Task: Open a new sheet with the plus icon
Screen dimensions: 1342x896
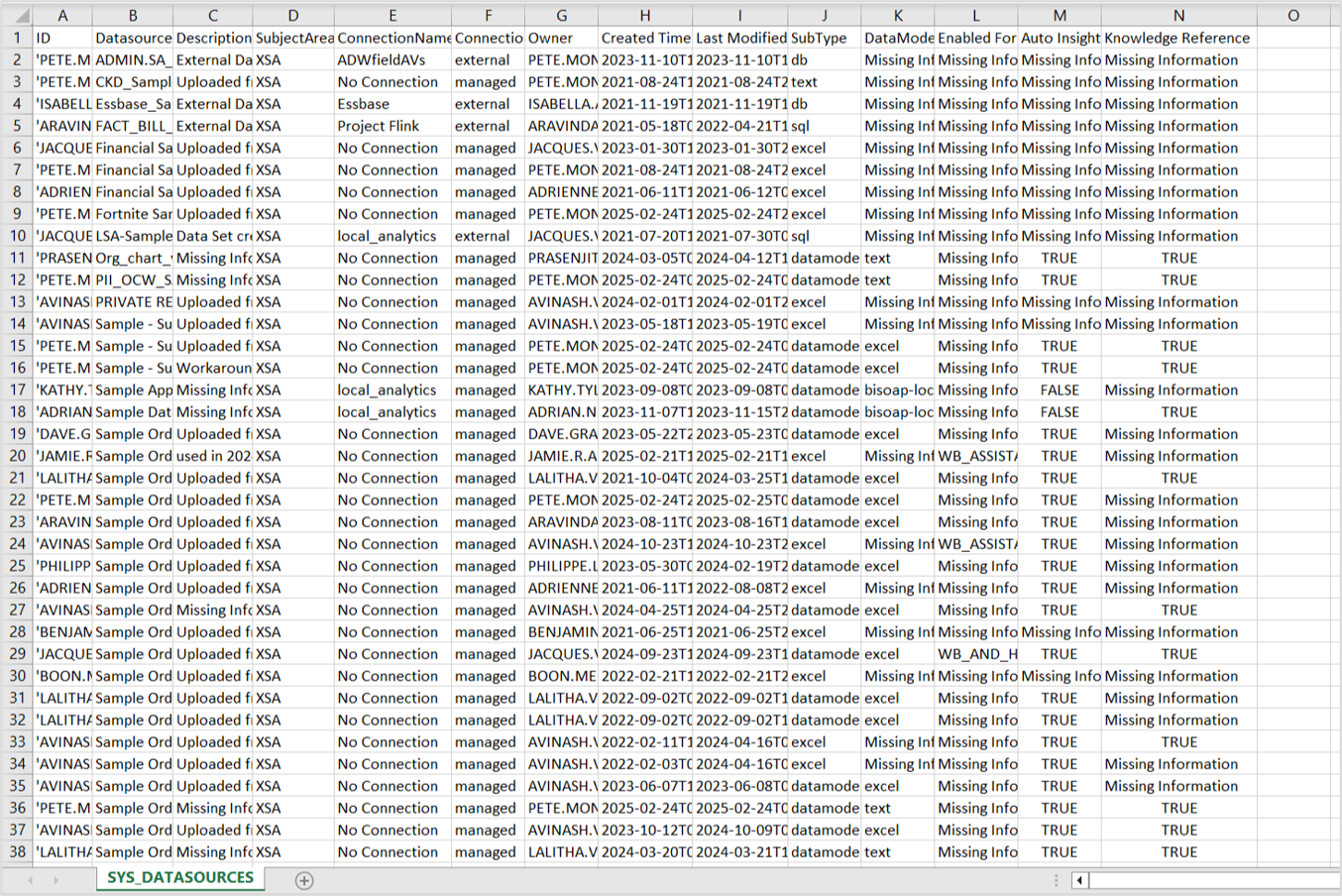Action: pos(305,878)
